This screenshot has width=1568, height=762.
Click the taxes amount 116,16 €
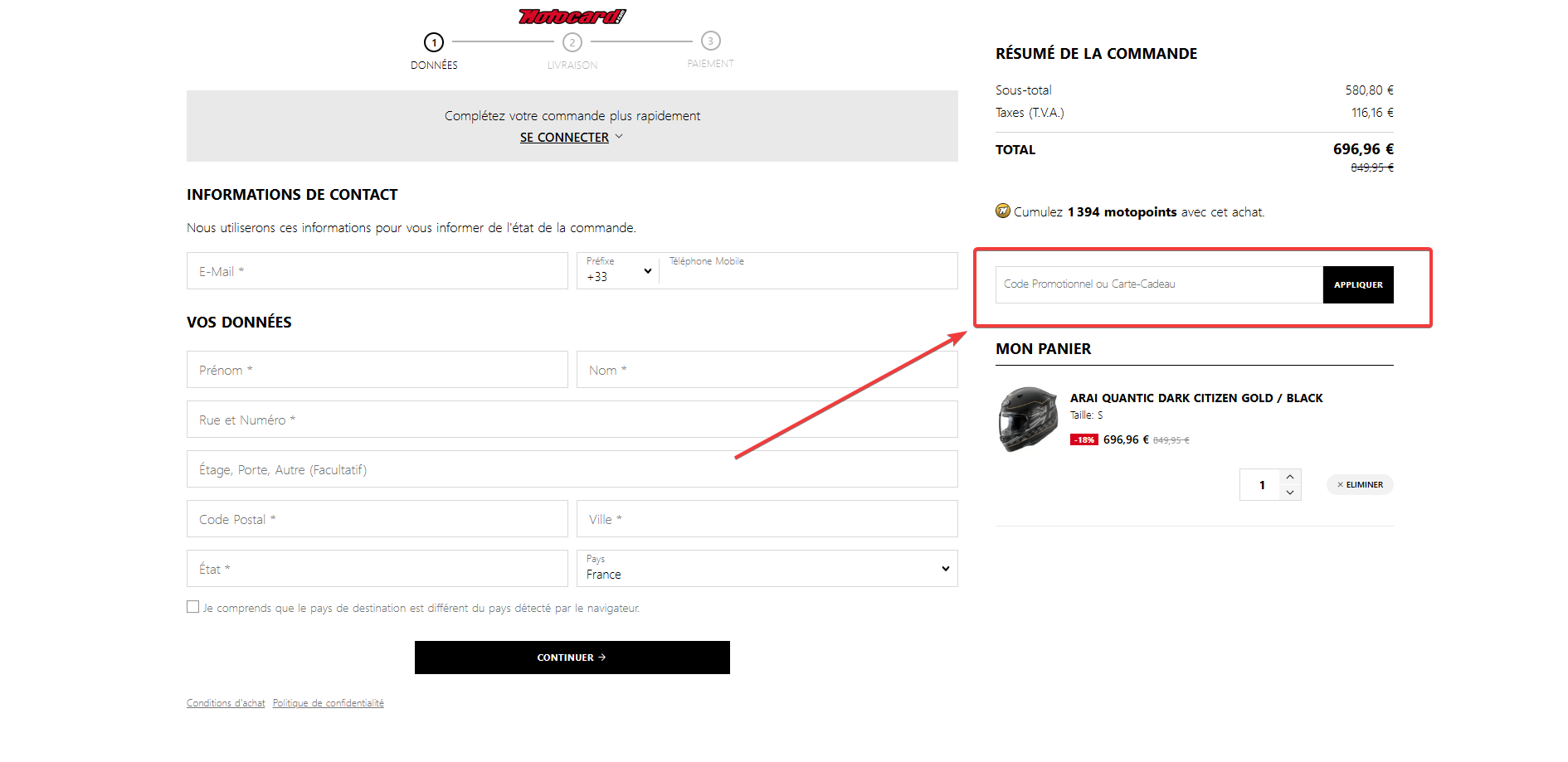(1372, 113)
